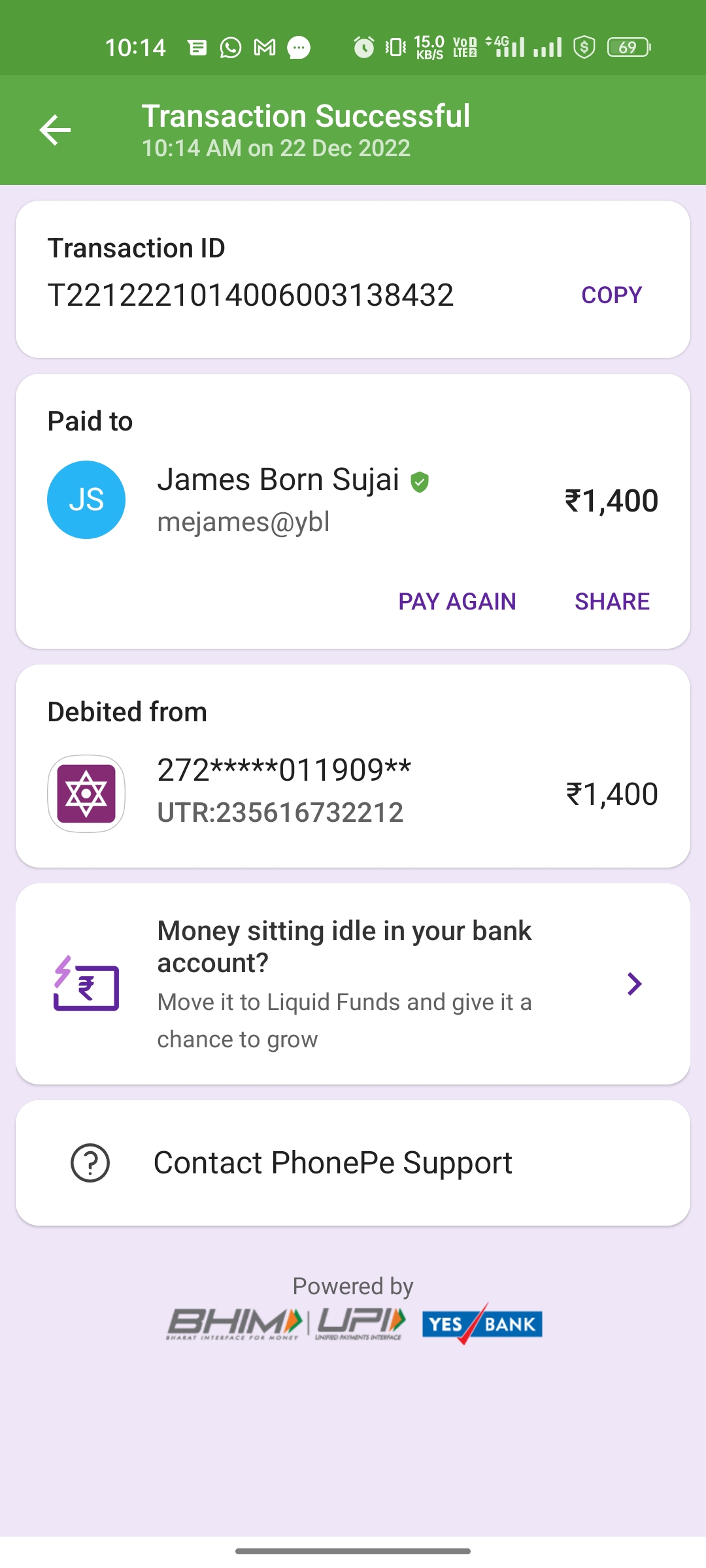Tap the mejames@ybl UPI address
706x1568 pixels.
[x=243, y=522]
